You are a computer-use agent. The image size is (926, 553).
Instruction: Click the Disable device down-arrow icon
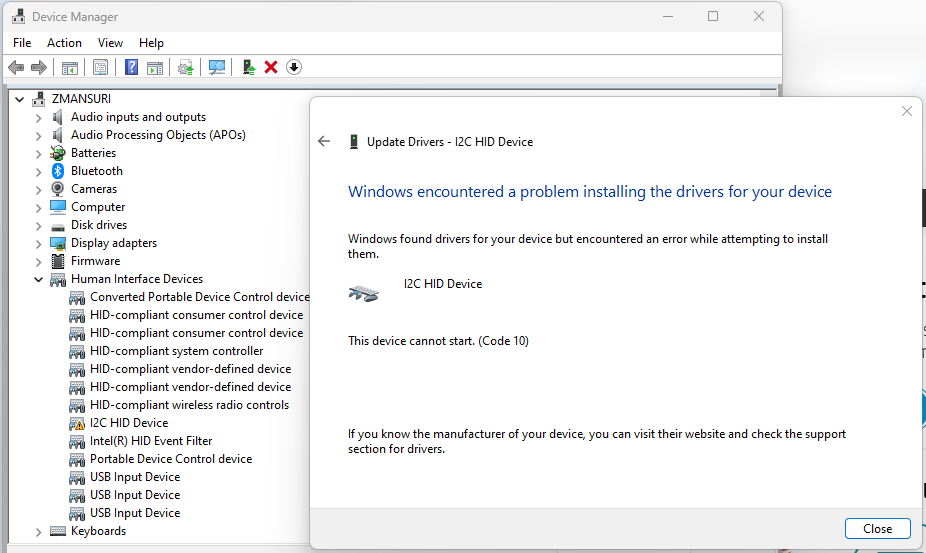tap(294, 67)
